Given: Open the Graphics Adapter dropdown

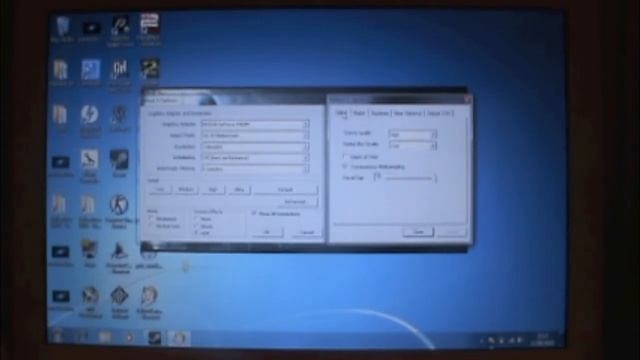Looking at the screenshot, I should (255, 124).
